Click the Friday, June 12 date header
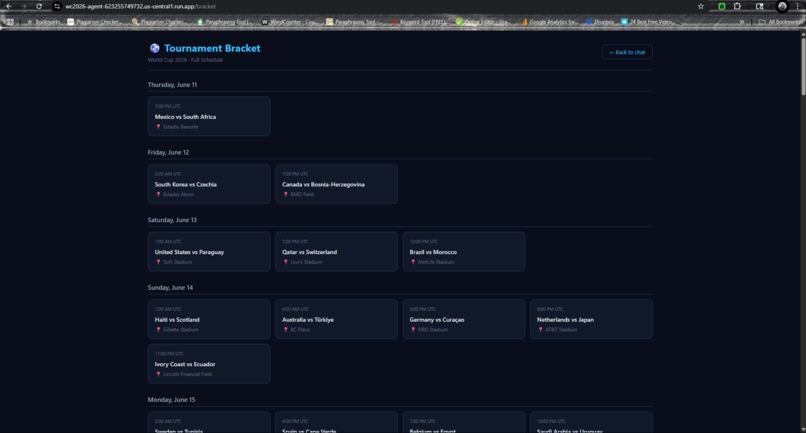Image resolution: width=806 pixels, height=433 pixels. pyautogui.click(x=168, y=153)
